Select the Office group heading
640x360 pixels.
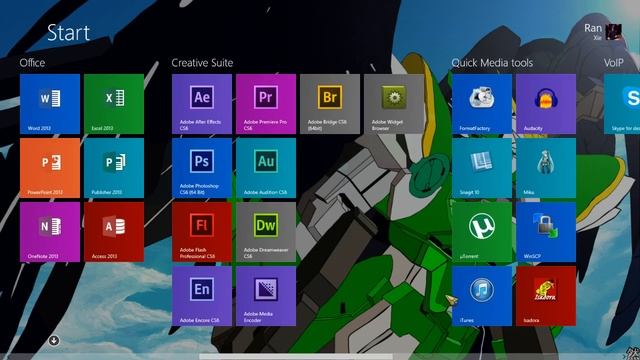pos(32,63)
